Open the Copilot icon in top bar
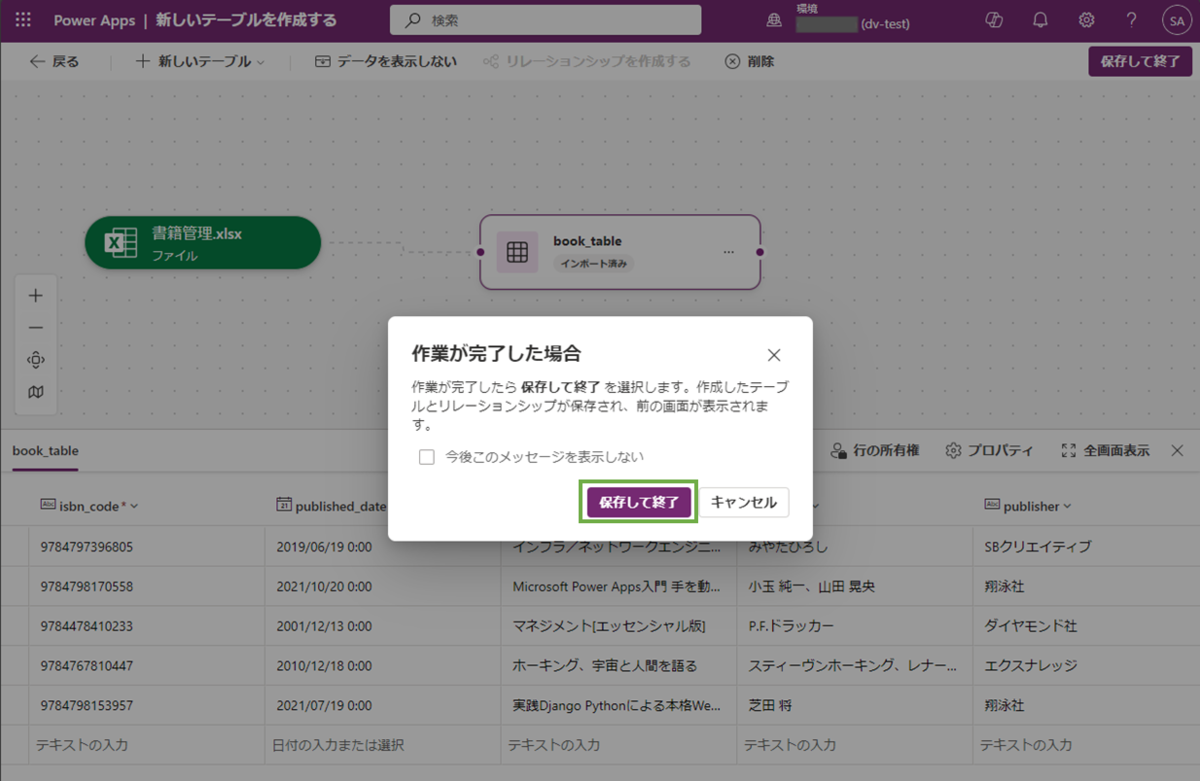 [x=993, y=20]
